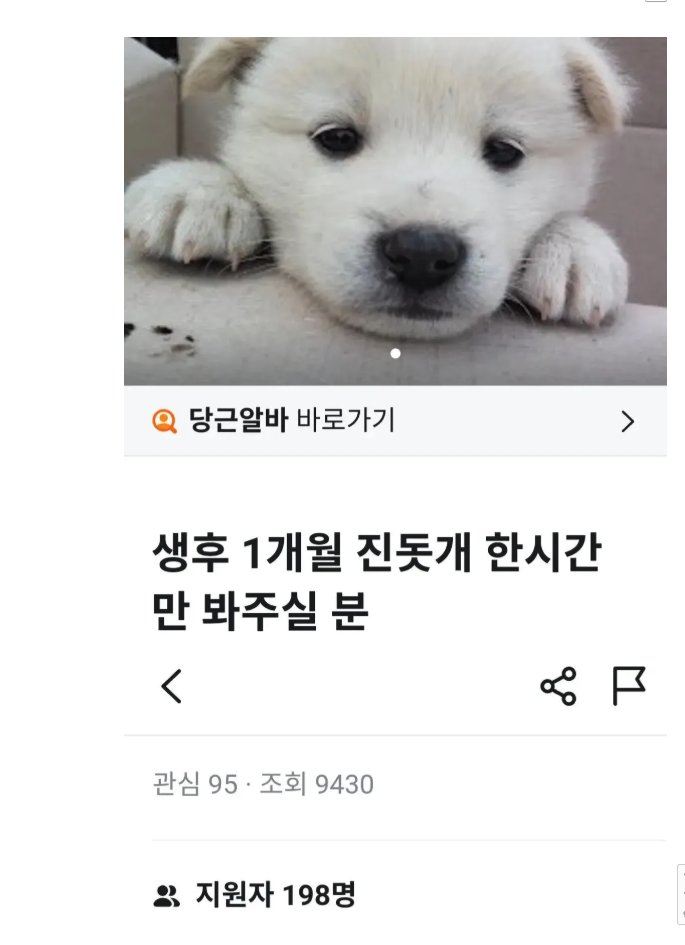Click the gray 당근알바 banner background
This screenshot has width=685, height=945.
coord(395,421)
